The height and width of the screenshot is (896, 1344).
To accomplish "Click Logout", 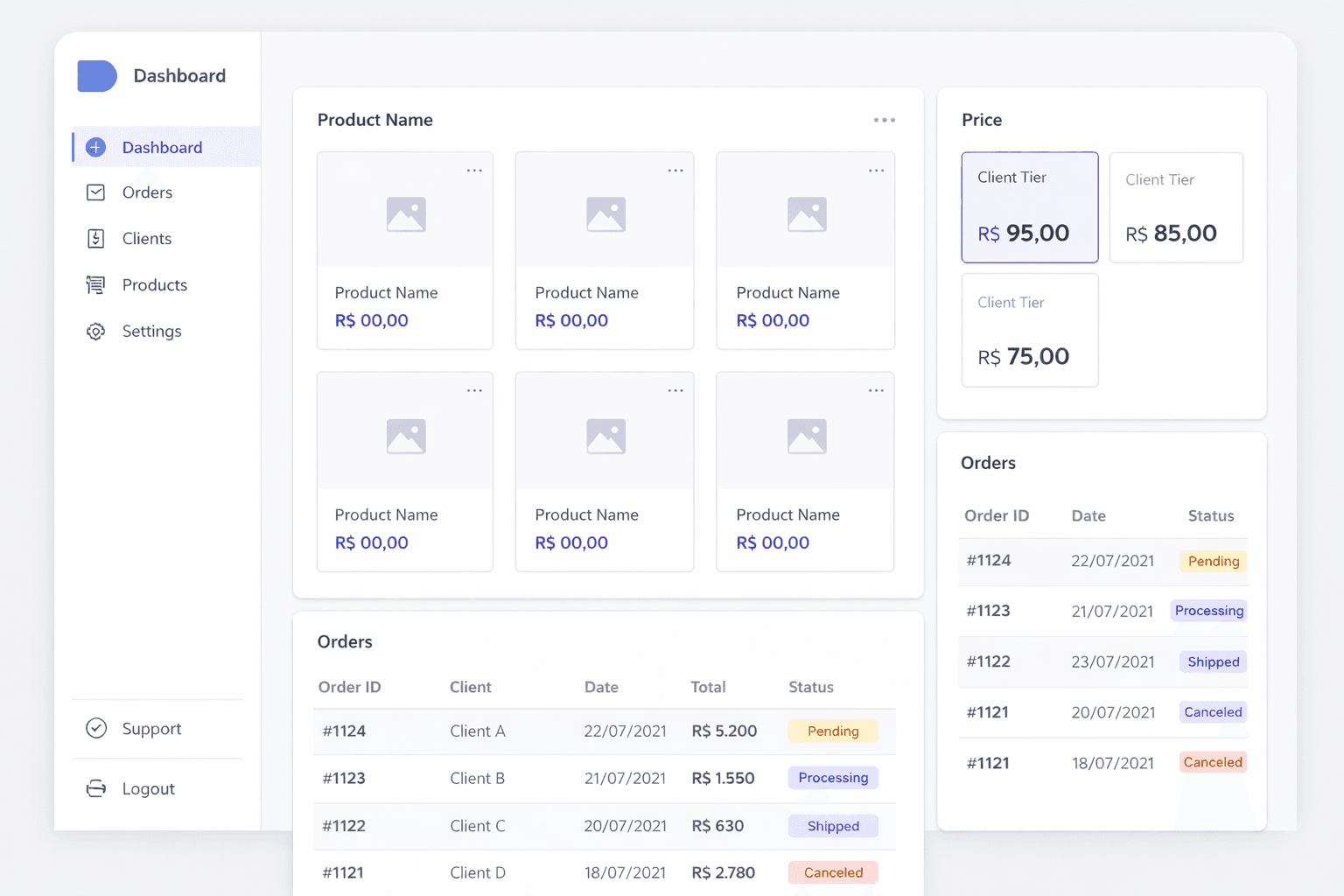I will click(148, 787).
